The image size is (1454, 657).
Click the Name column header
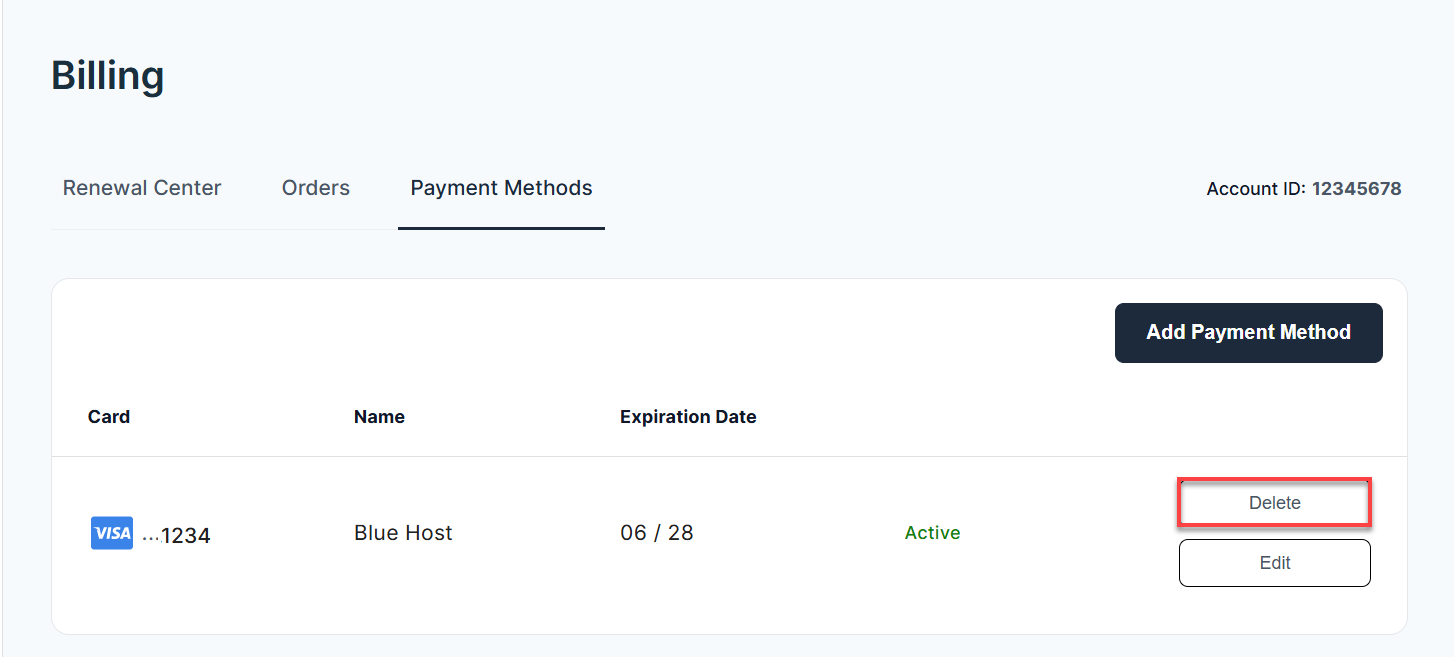click(379, 416)
